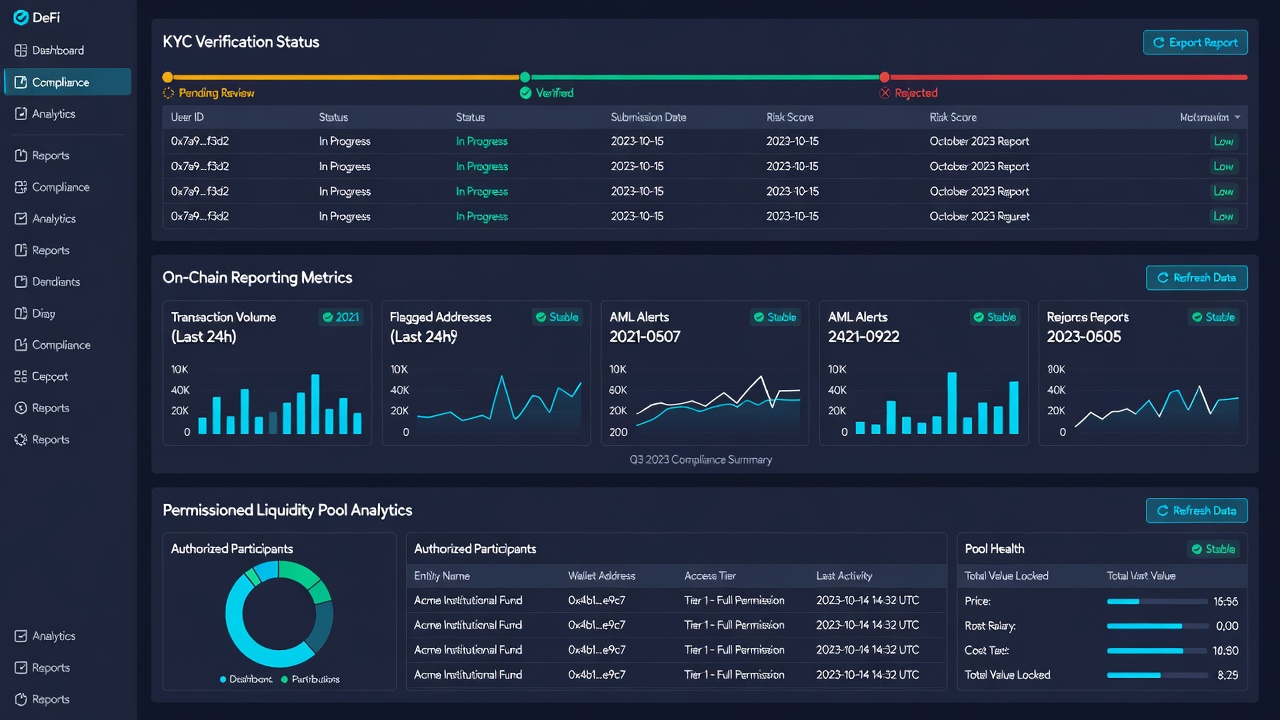1280x720 pixels.
Task: Click the Dandiants sidebar icon
Action: pyautogui.click(x=21, y=282)
